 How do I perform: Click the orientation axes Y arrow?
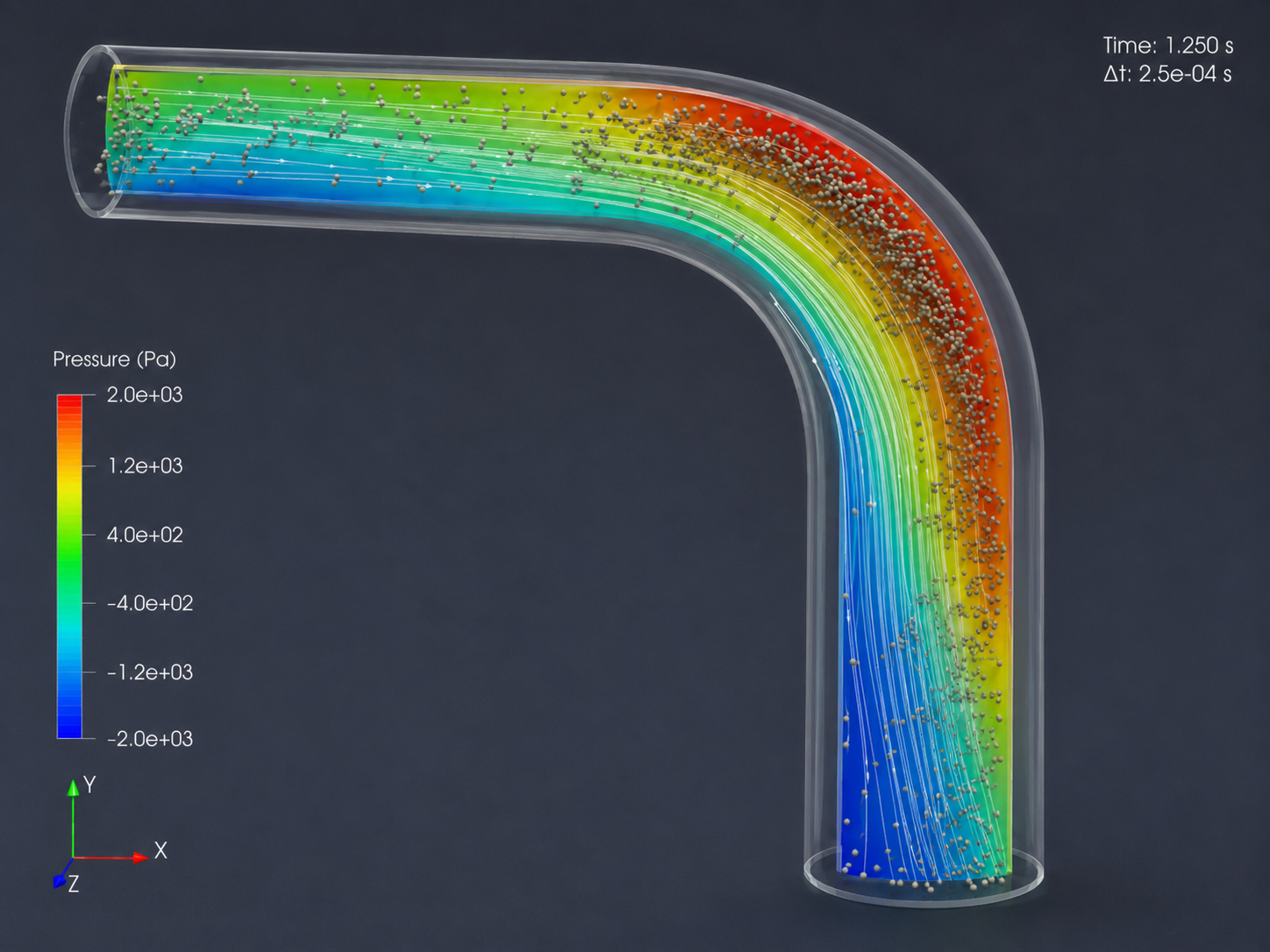pyautogui.click(x=74, y=818)
